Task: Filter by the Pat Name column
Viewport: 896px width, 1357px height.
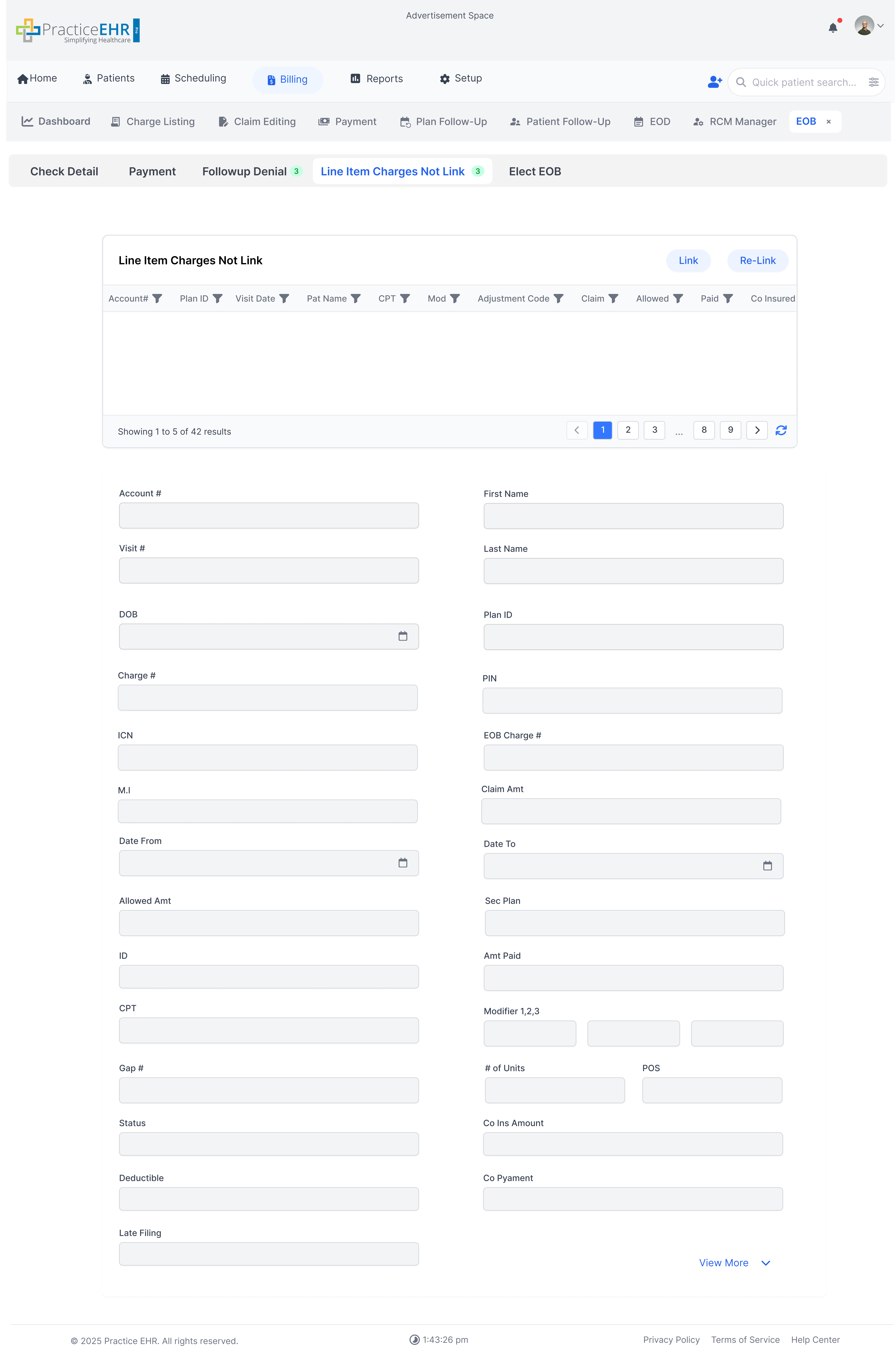Action: 355,298
